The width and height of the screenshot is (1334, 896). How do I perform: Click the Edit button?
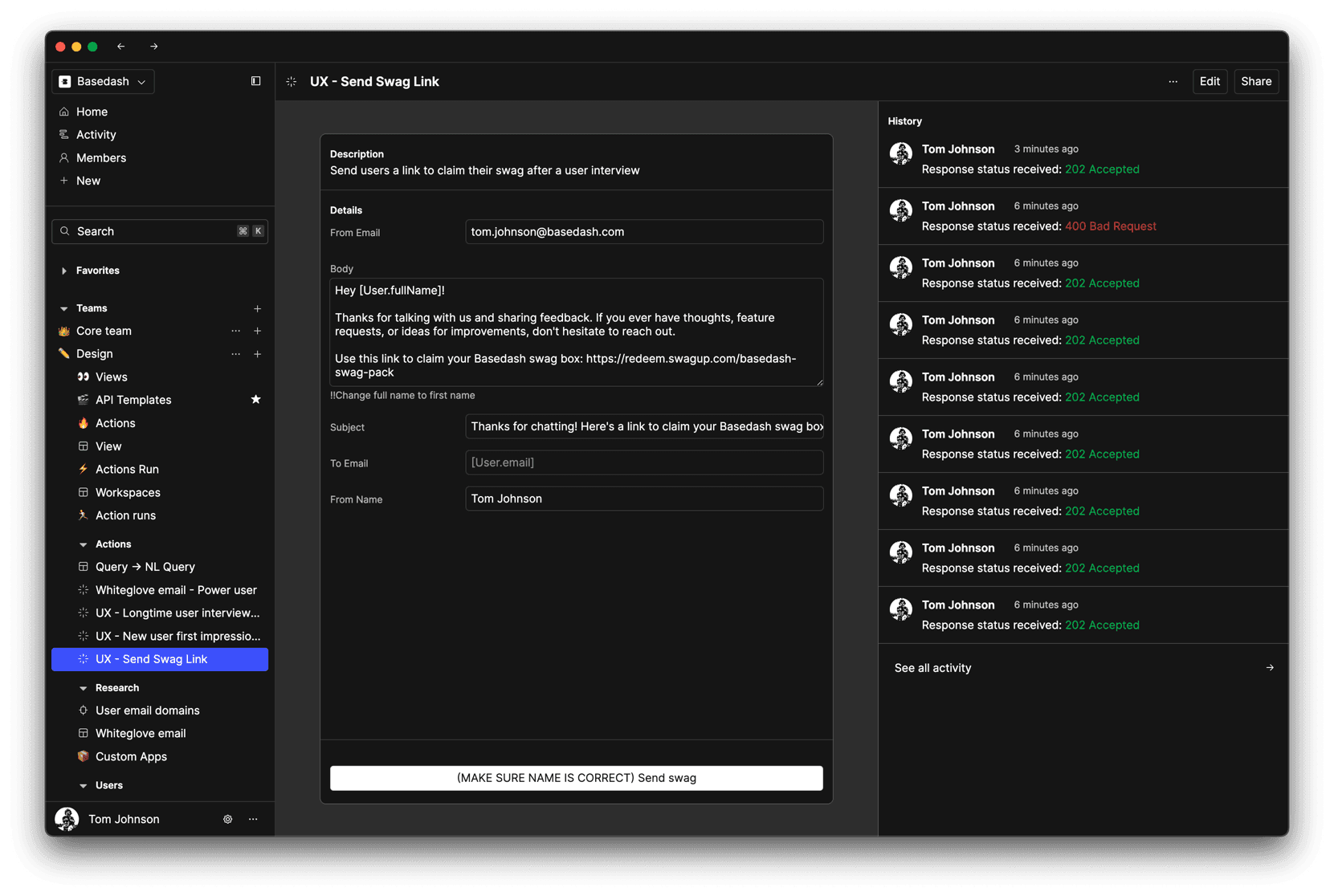click(1210, 81)
